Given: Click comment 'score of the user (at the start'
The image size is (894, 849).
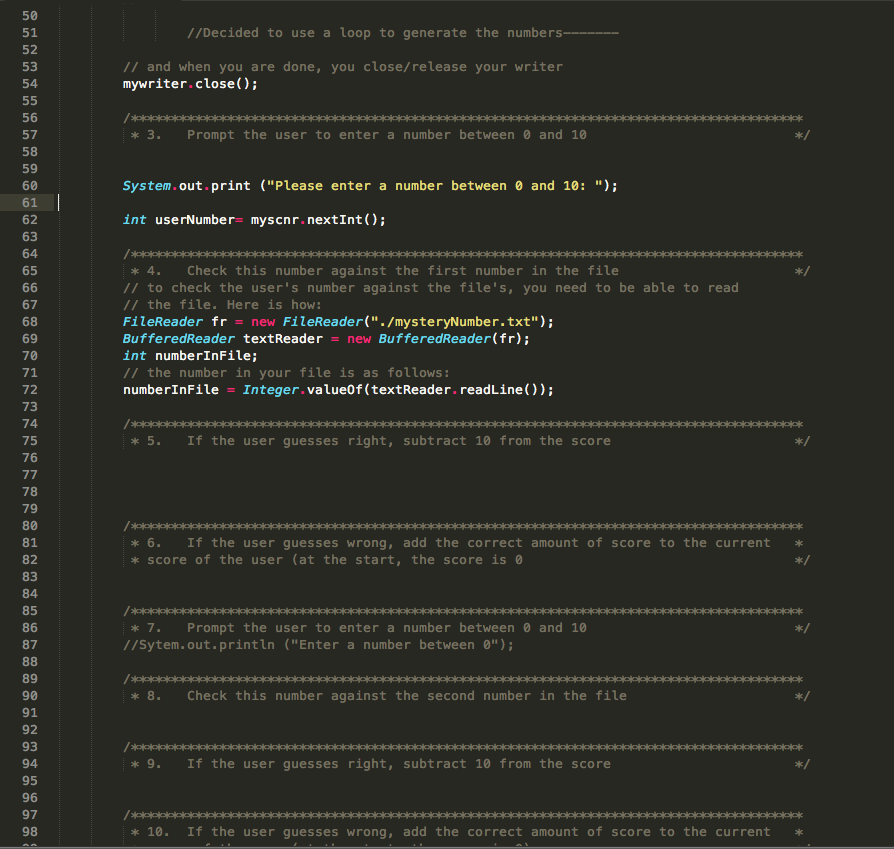Looking at the screenshot, I should pos(327,560).
